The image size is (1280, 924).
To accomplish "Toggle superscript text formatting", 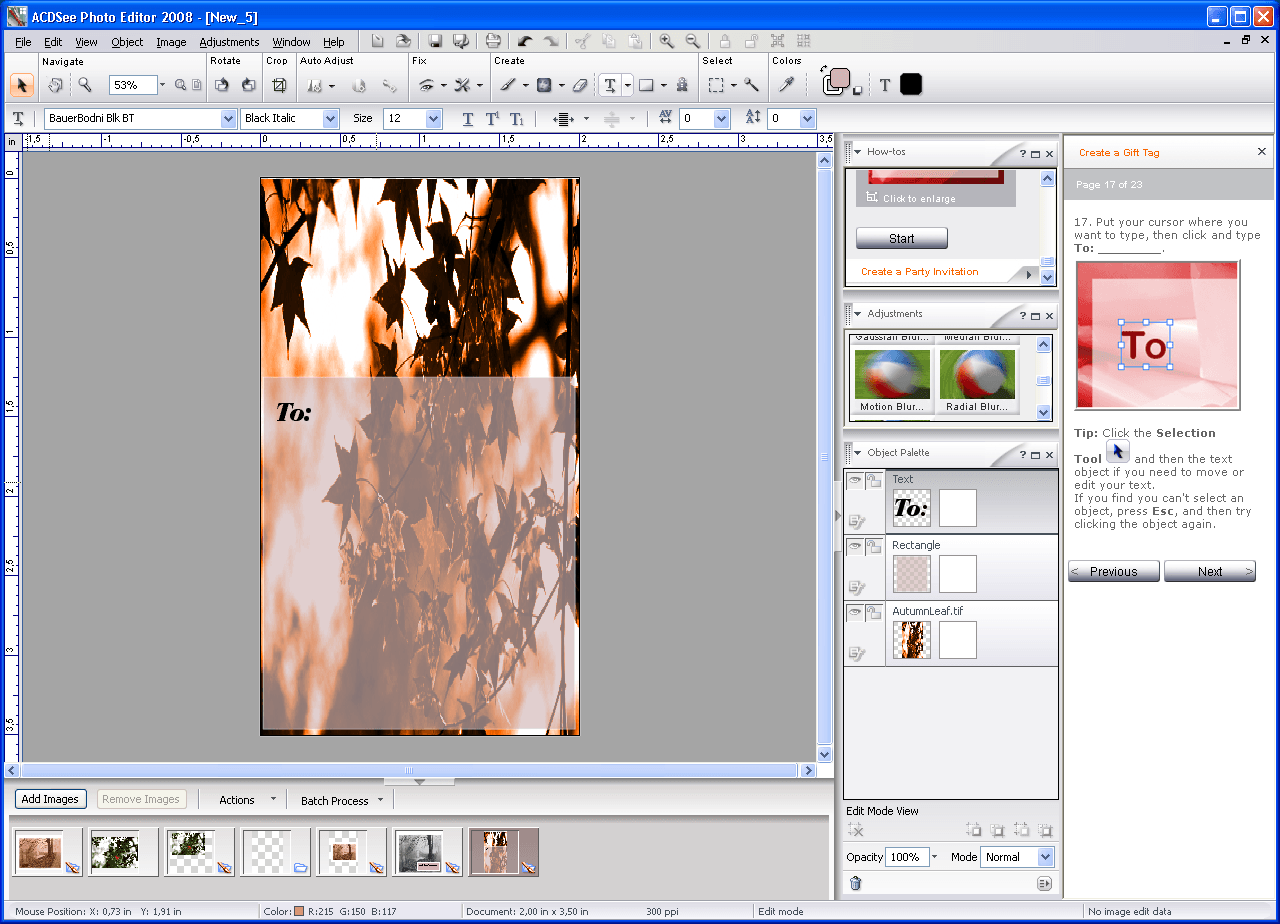I will click(x=490, y=118).
